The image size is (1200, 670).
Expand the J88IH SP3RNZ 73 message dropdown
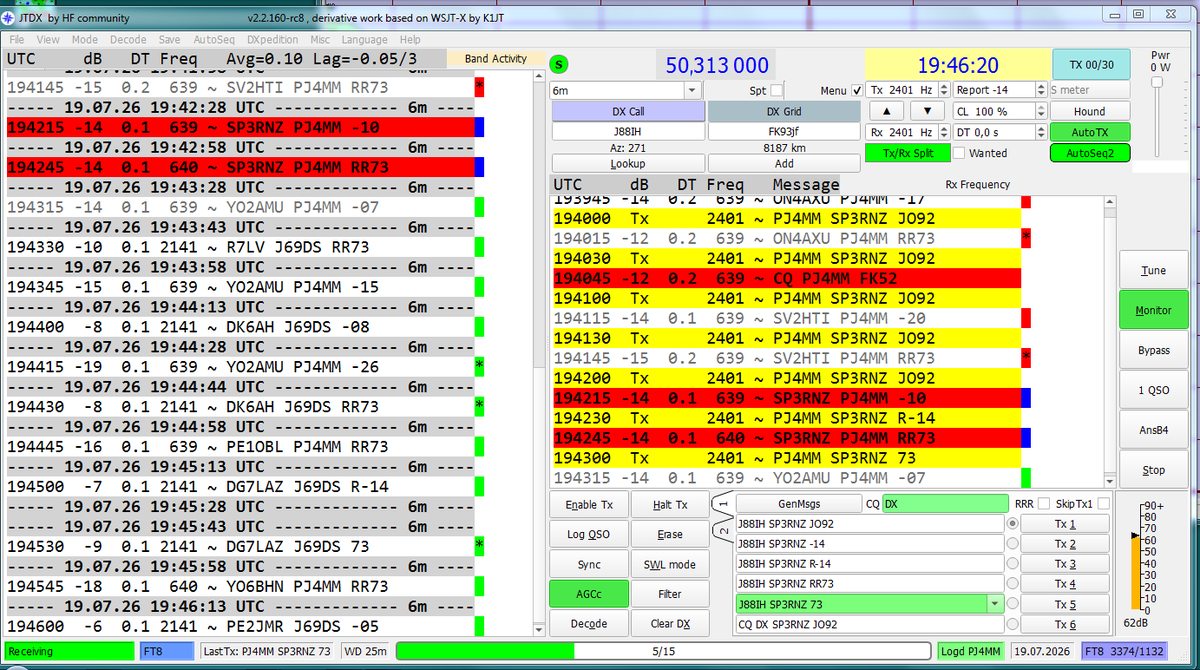(x=993, y=604)
